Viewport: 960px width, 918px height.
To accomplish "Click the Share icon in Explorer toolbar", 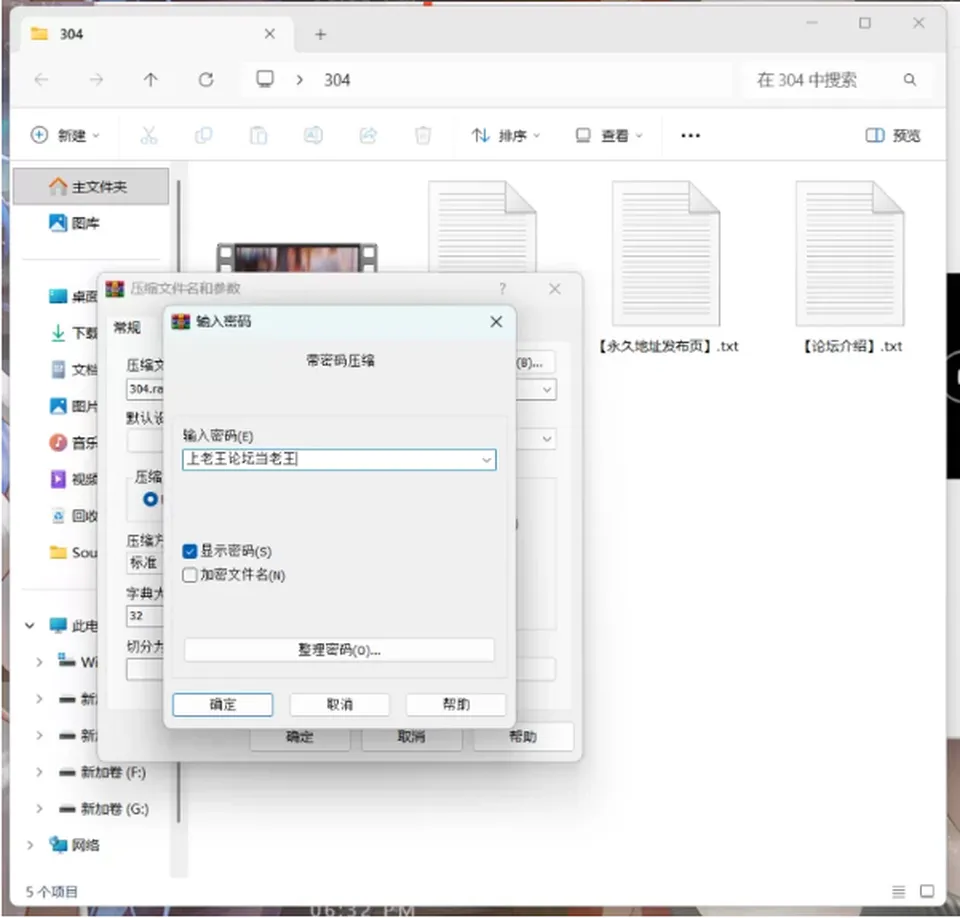I will (368, 135).
